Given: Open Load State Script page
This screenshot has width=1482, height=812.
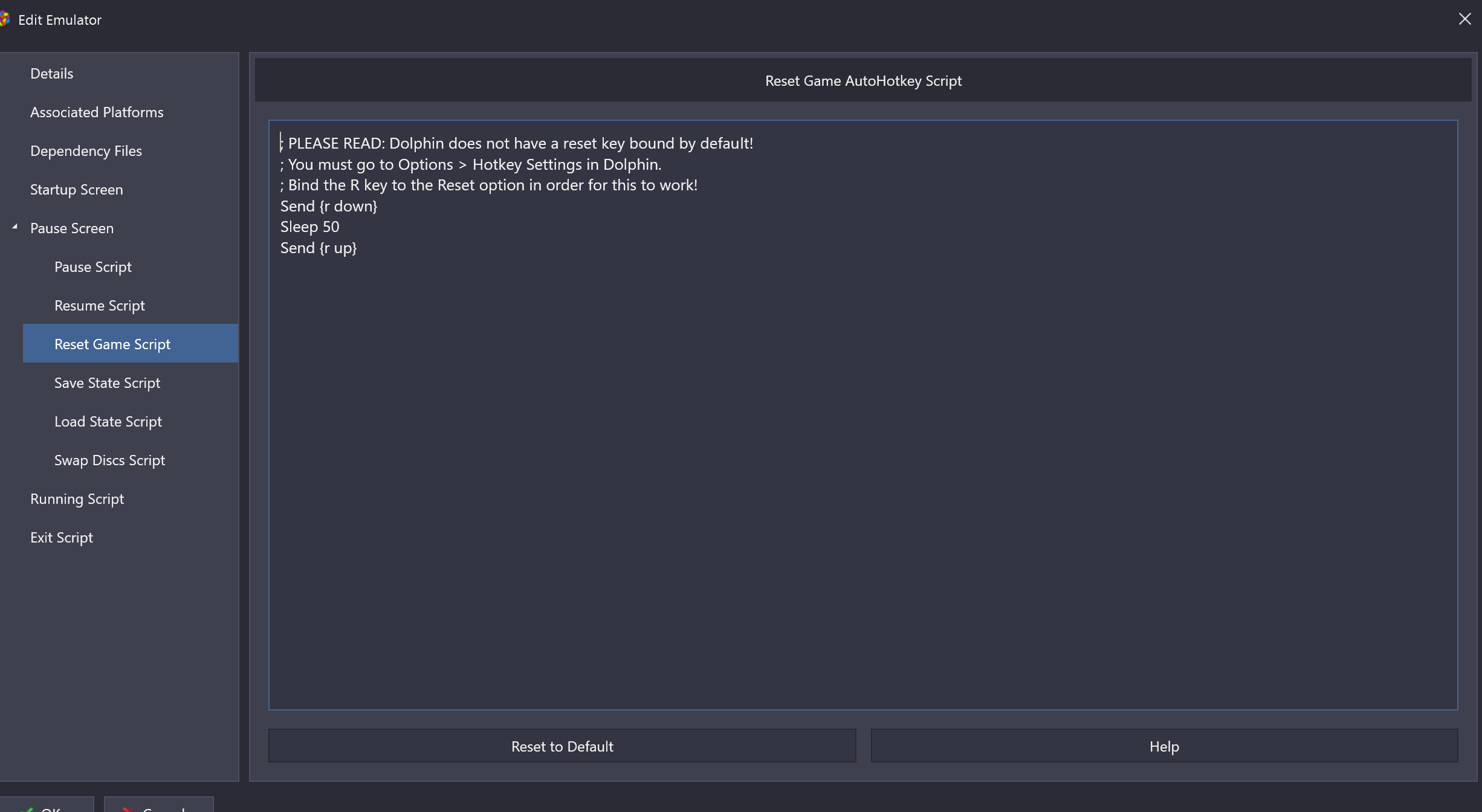Looking at the screenshot, I should pos(108,422).
